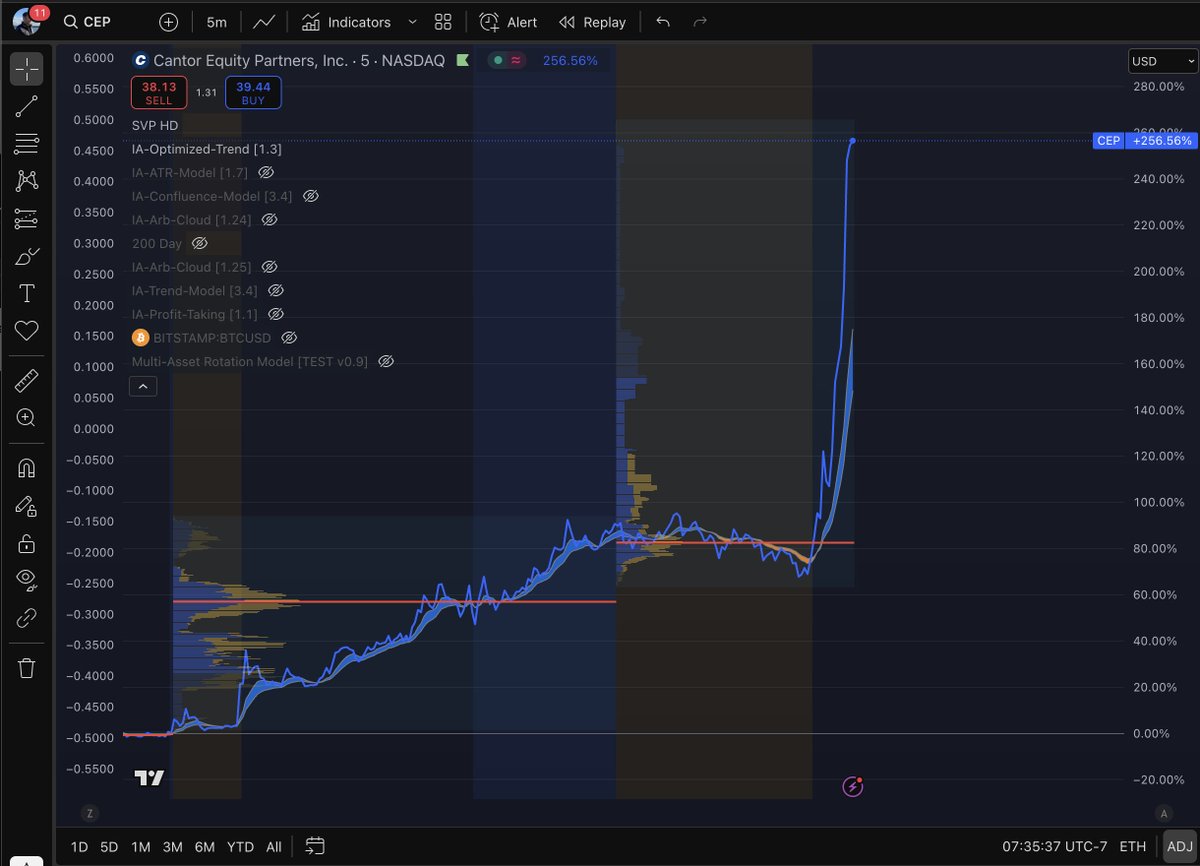Toggle the magnet snap mode
Viewport: 1200px width, 866px height.
pos(27,468)
